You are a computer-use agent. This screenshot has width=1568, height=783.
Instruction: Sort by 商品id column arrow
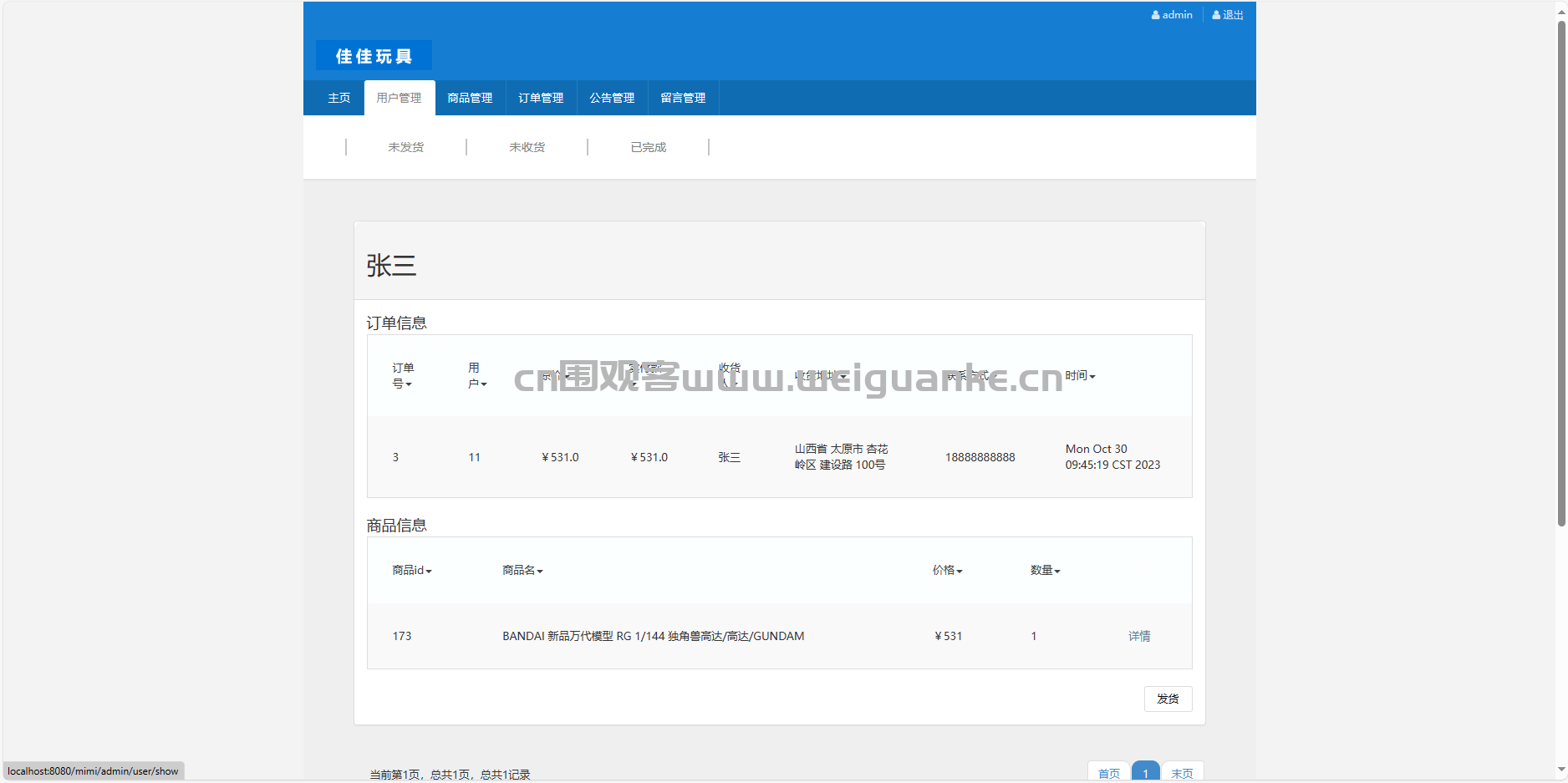tap(429, 572)
